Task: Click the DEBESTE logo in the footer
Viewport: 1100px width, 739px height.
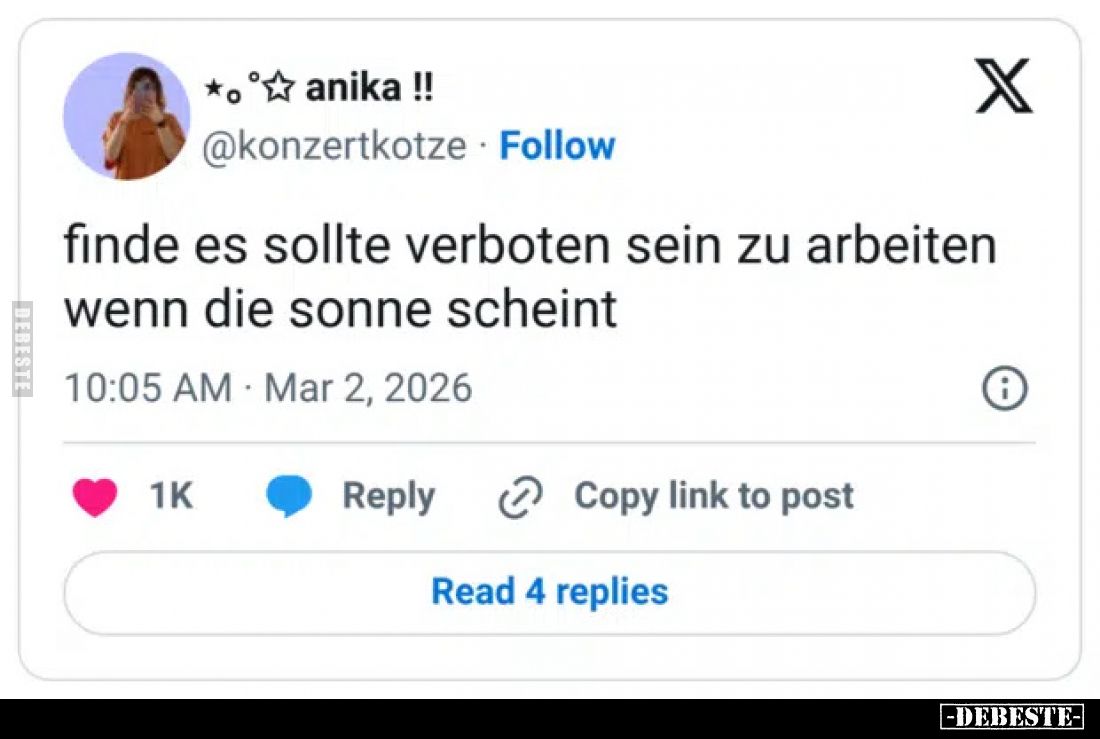Action: point(1012,717)
